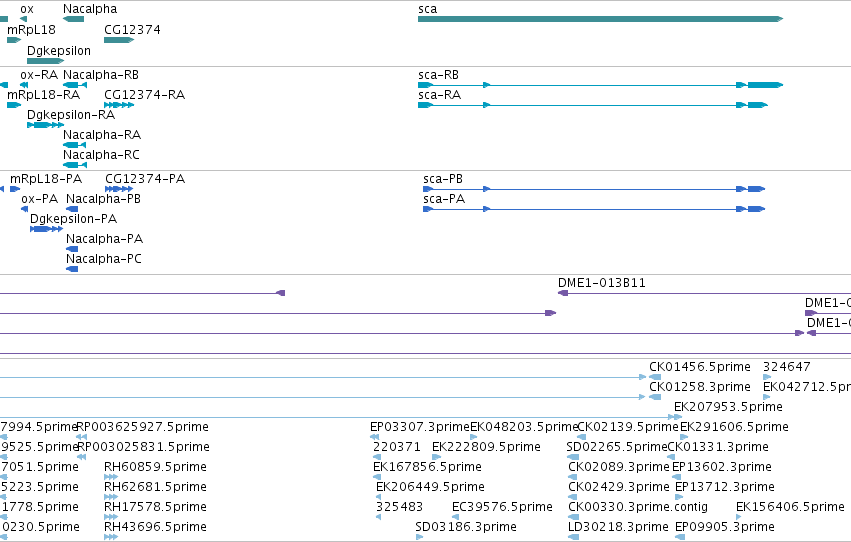Click the Nacalpha-RB transcript glyph
851x542 pixels.
[x=75, y=85]
